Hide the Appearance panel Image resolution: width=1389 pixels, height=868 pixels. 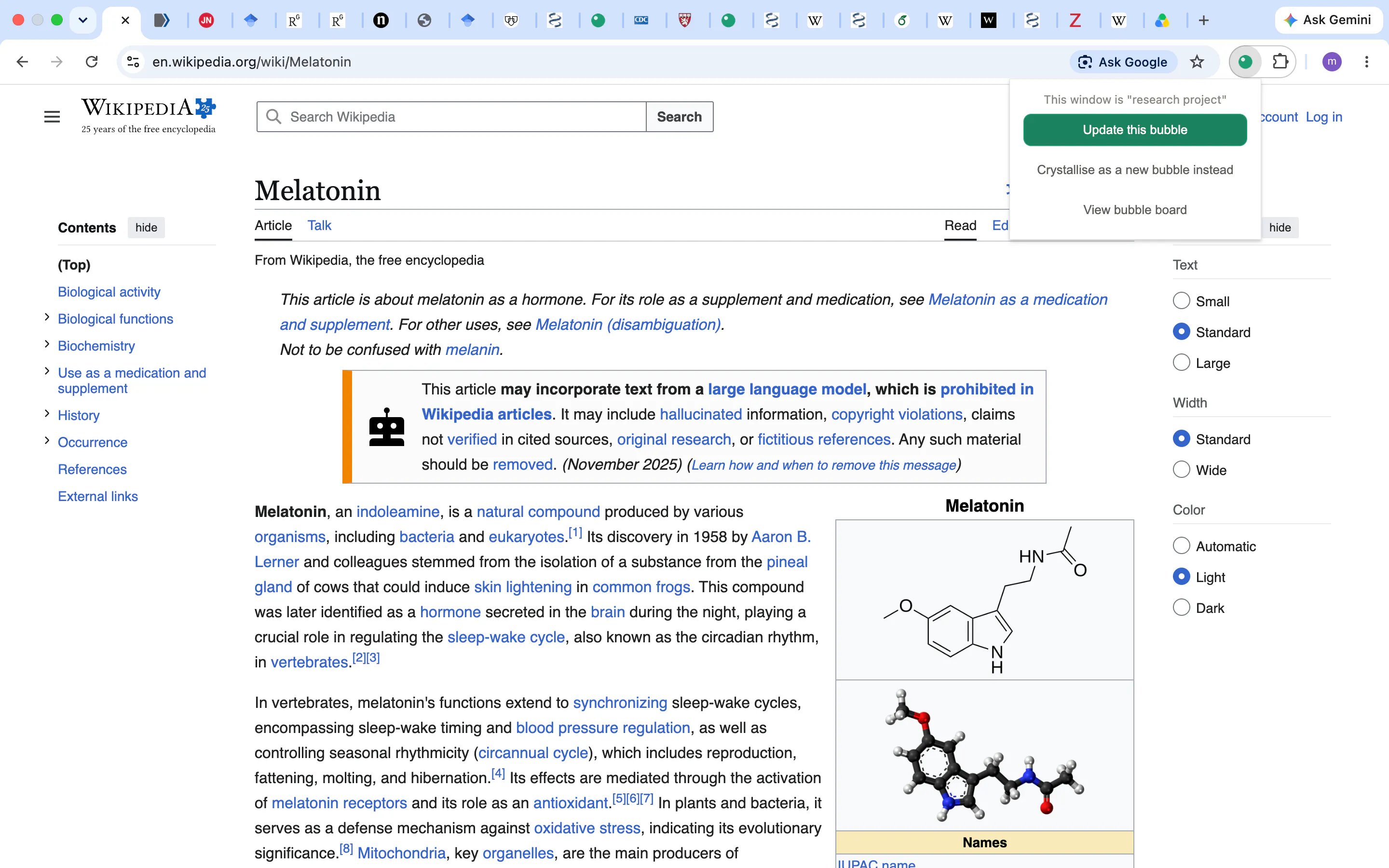[1280, 228]
